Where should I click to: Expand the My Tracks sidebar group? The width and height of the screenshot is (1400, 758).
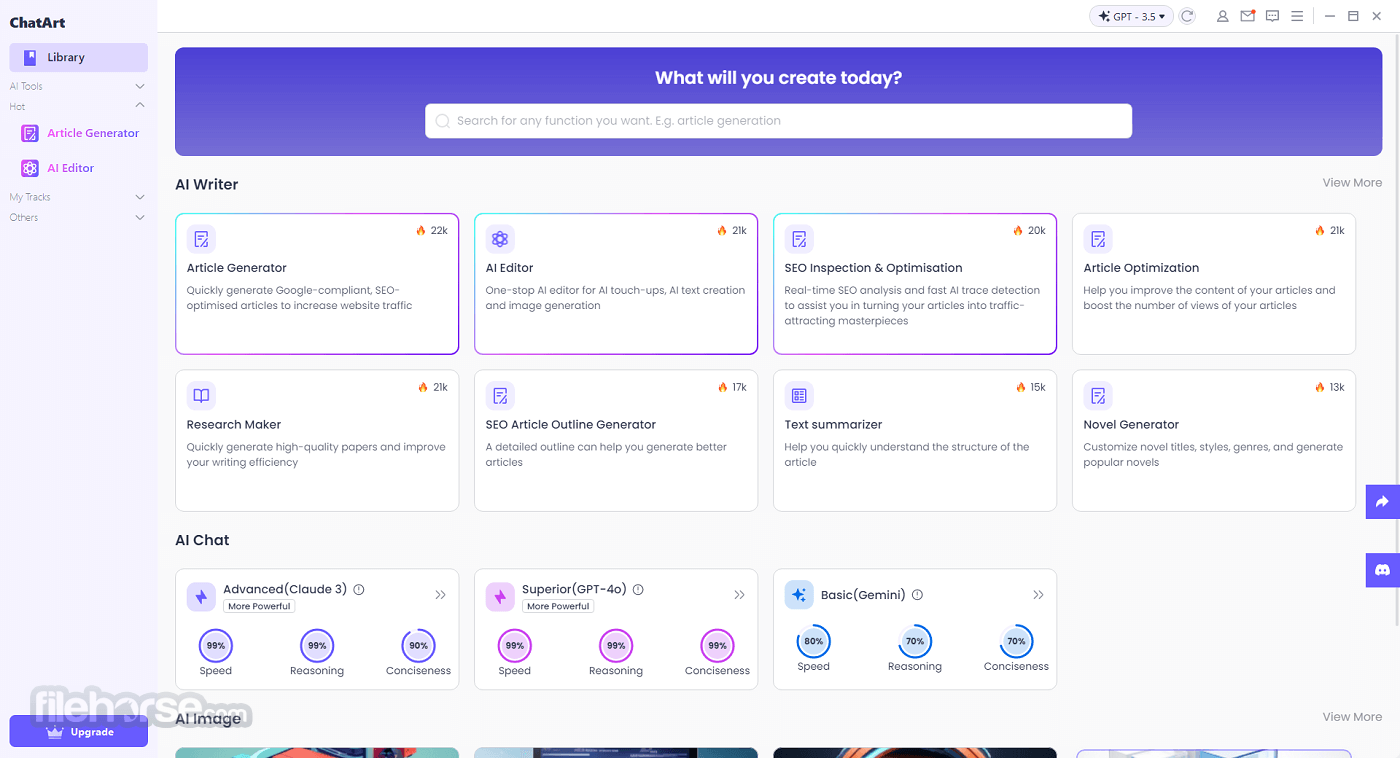coord(78,197)
